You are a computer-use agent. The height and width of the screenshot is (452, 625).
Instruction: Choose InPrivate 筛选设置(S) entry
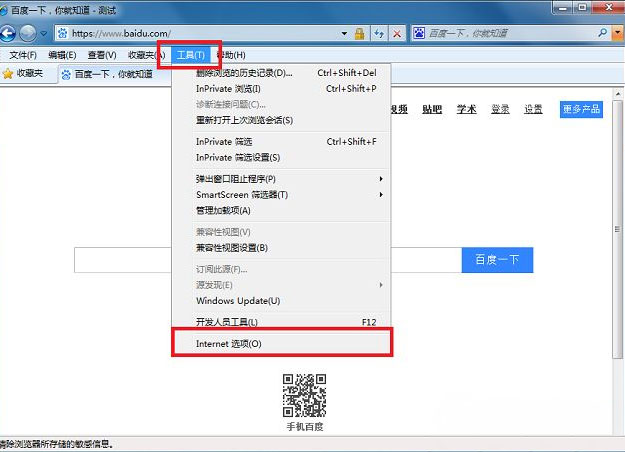coord(281,157)
